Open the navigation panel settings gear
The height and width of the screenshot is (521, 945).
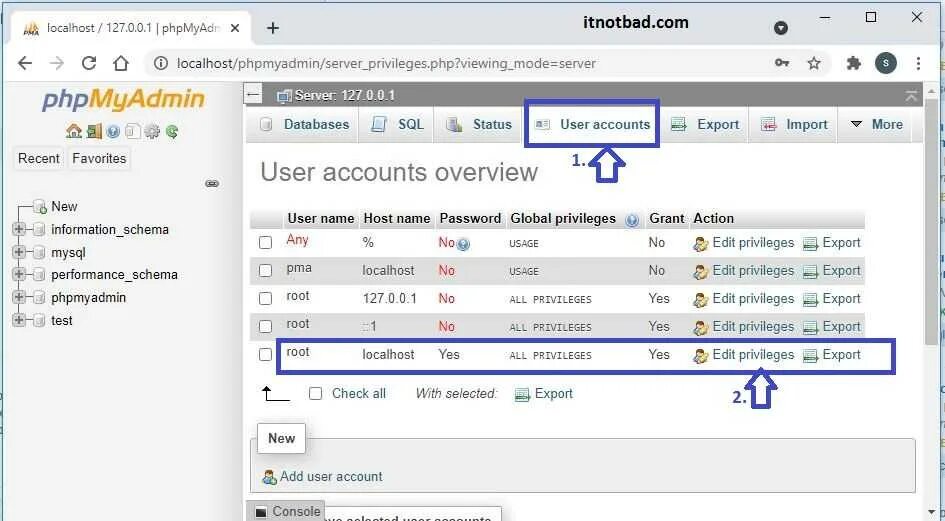(x=152, y=131)
